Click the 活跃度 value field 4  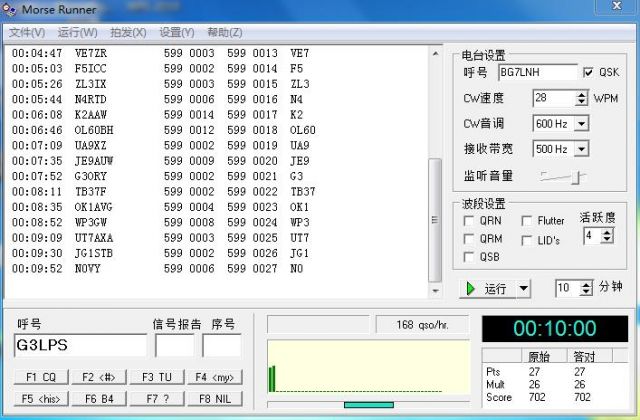click(x=592, y=236)
